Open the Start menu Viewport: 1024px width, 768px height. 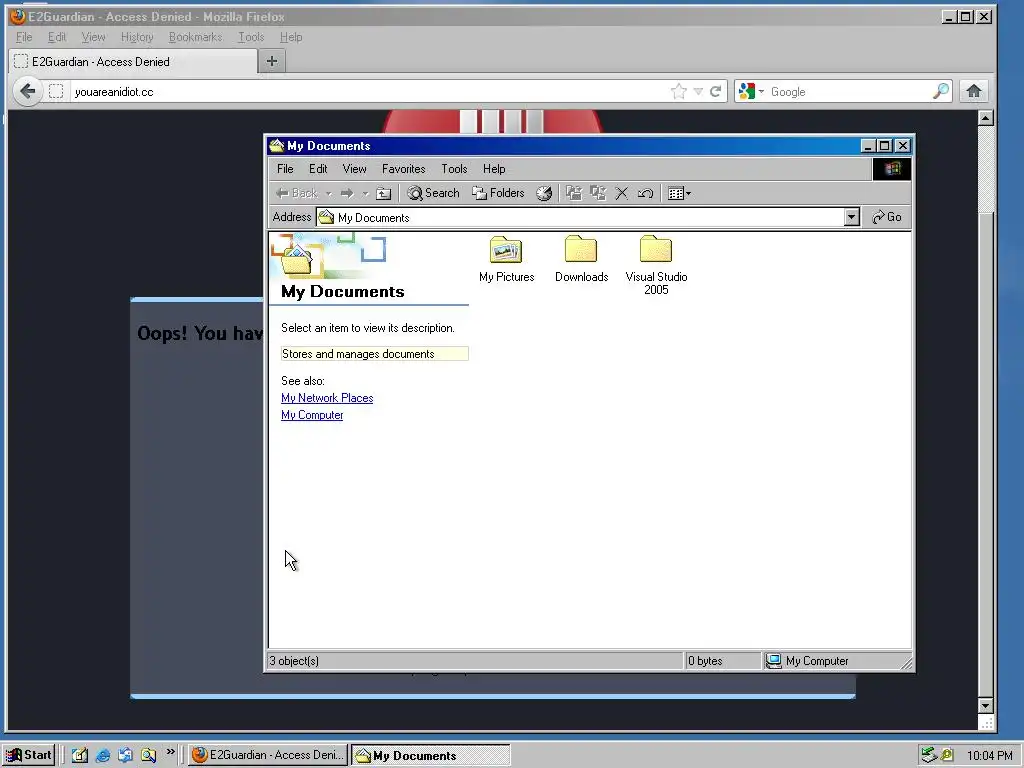(x=29, y=755)
